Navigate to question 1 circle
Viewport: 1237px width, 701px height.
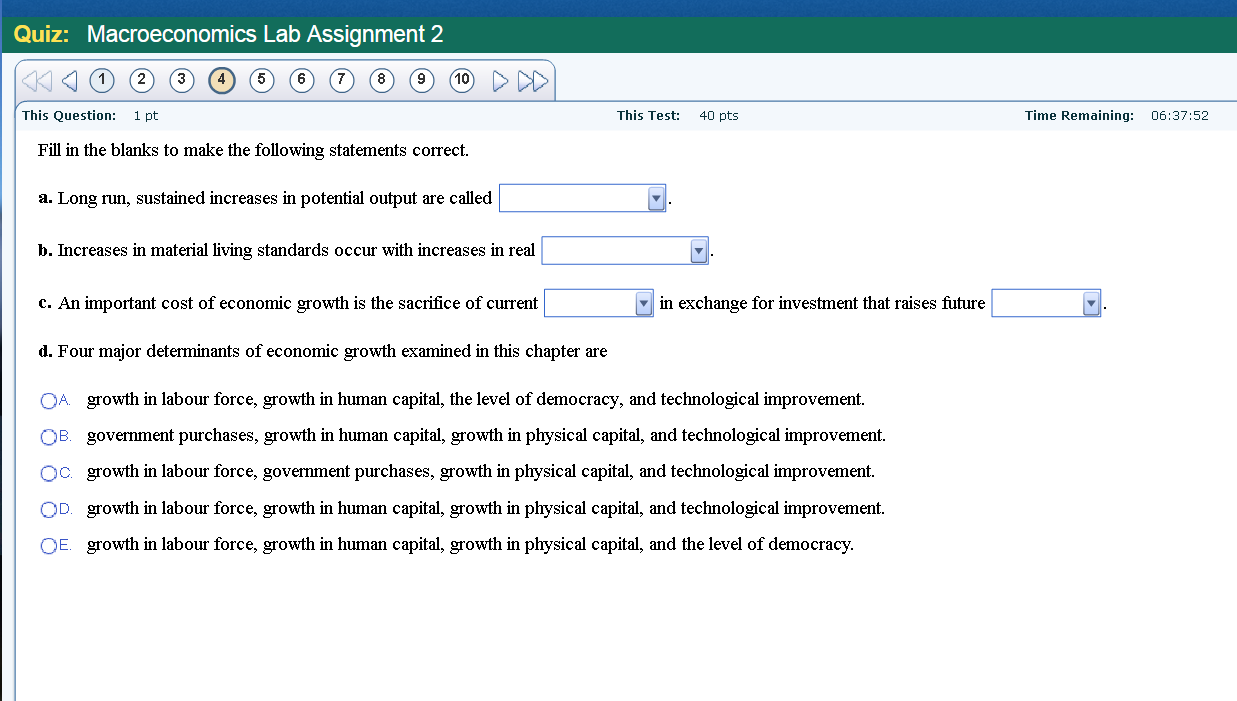[x=101, y=80]
